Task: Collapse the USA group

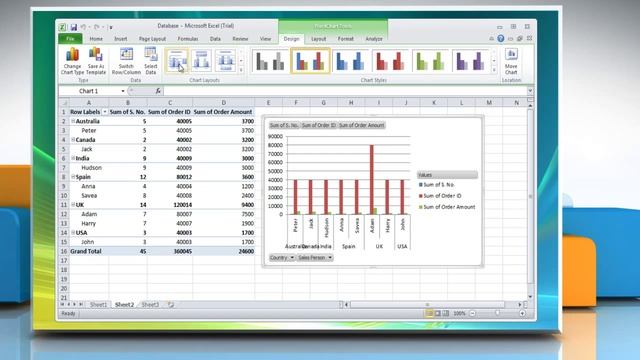Action: point(73,232)
